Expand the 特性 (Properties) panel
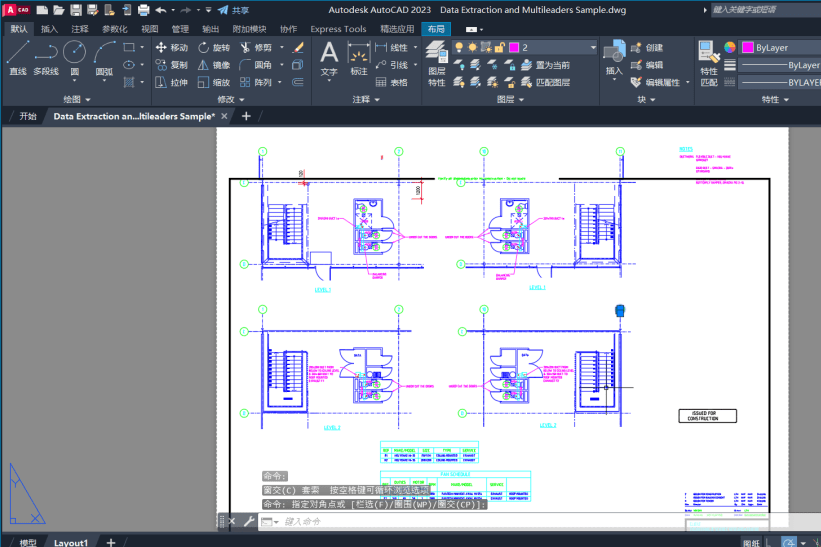821x547 pixels. 775,99
